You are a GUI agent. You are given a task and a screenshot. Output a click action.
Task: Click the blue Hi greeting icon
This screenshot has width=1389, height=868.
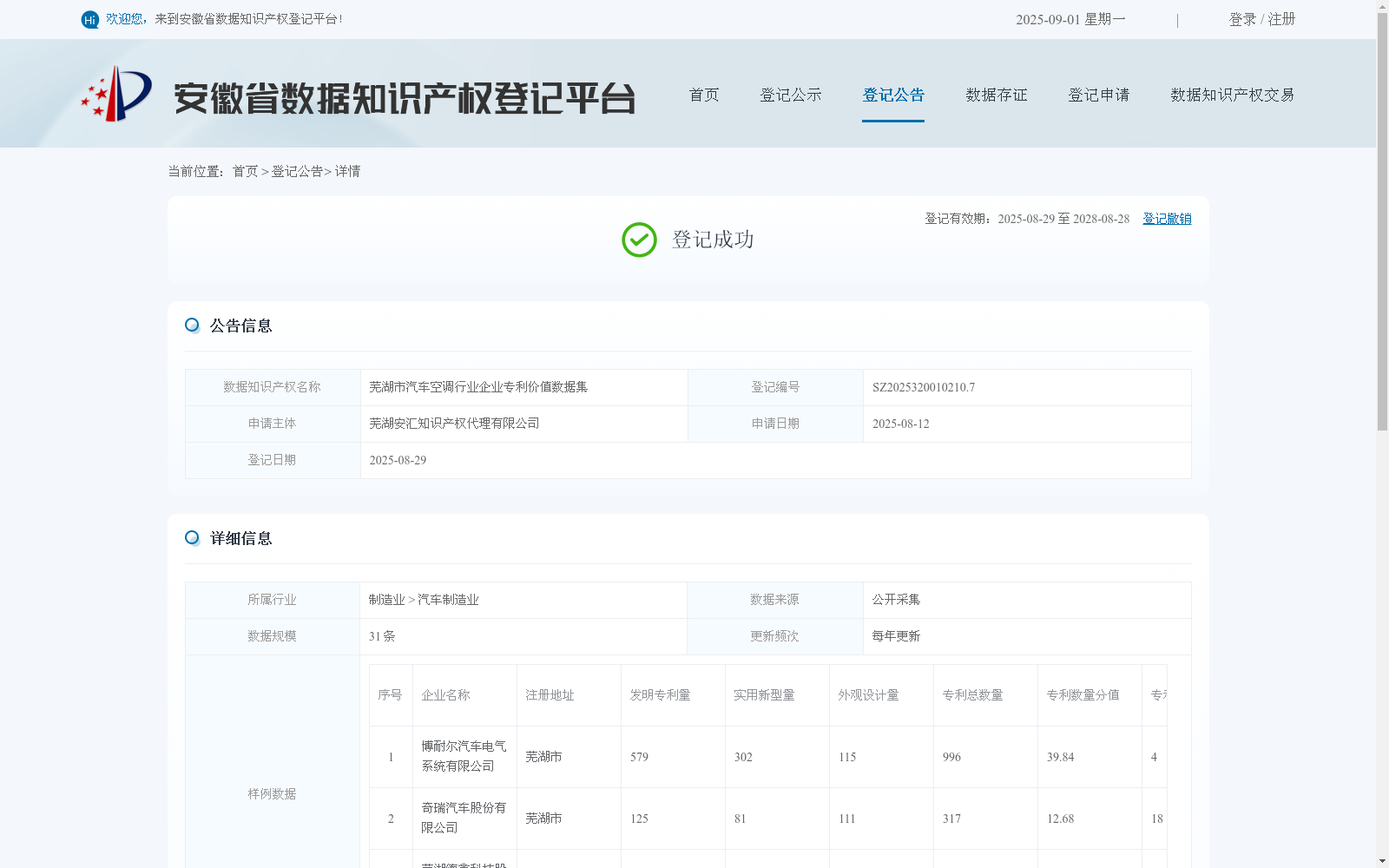pyautogui.click(x=89, y=19)
